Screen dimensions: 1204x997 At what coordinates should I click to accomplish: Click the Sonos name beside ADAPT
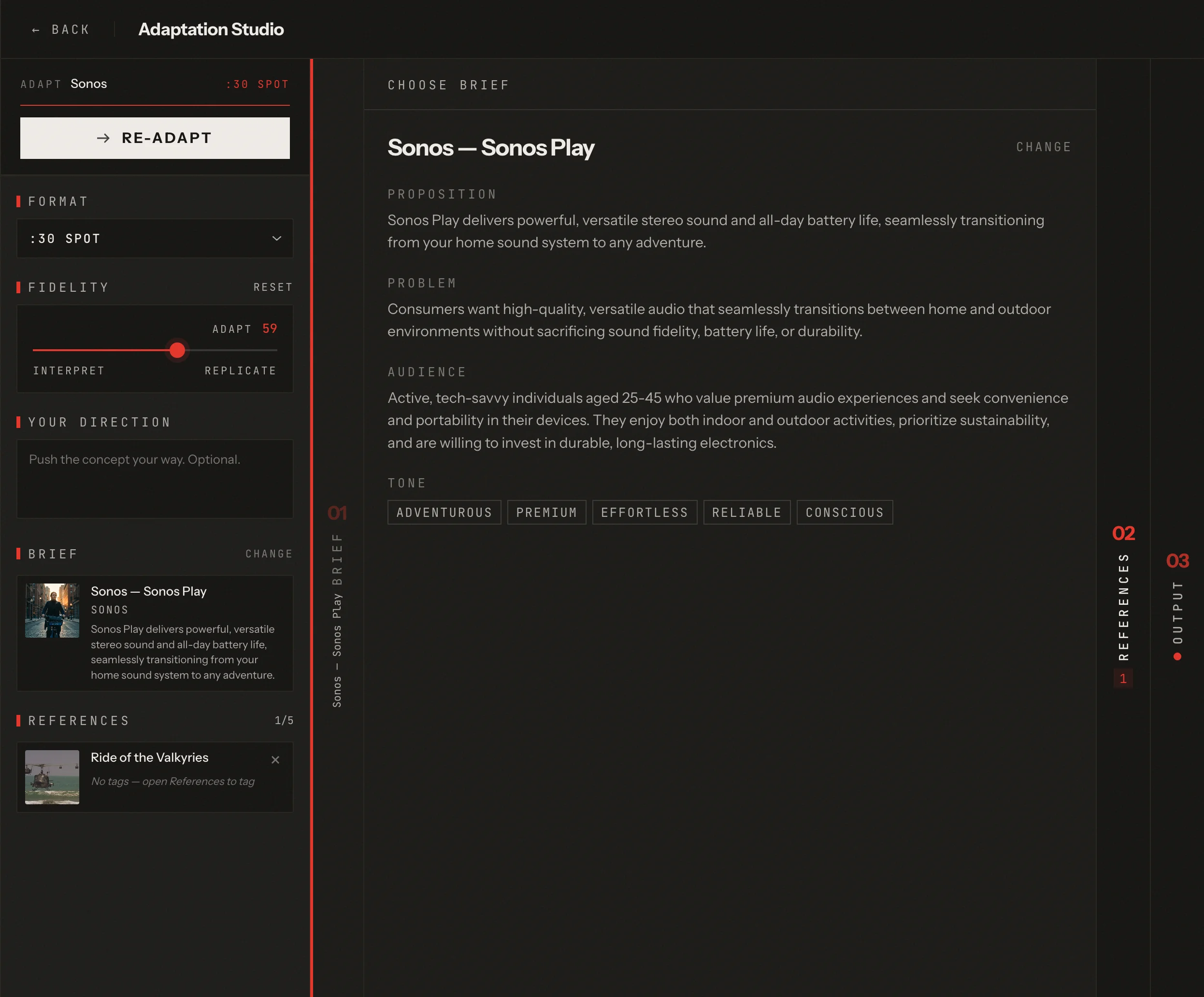89,84
